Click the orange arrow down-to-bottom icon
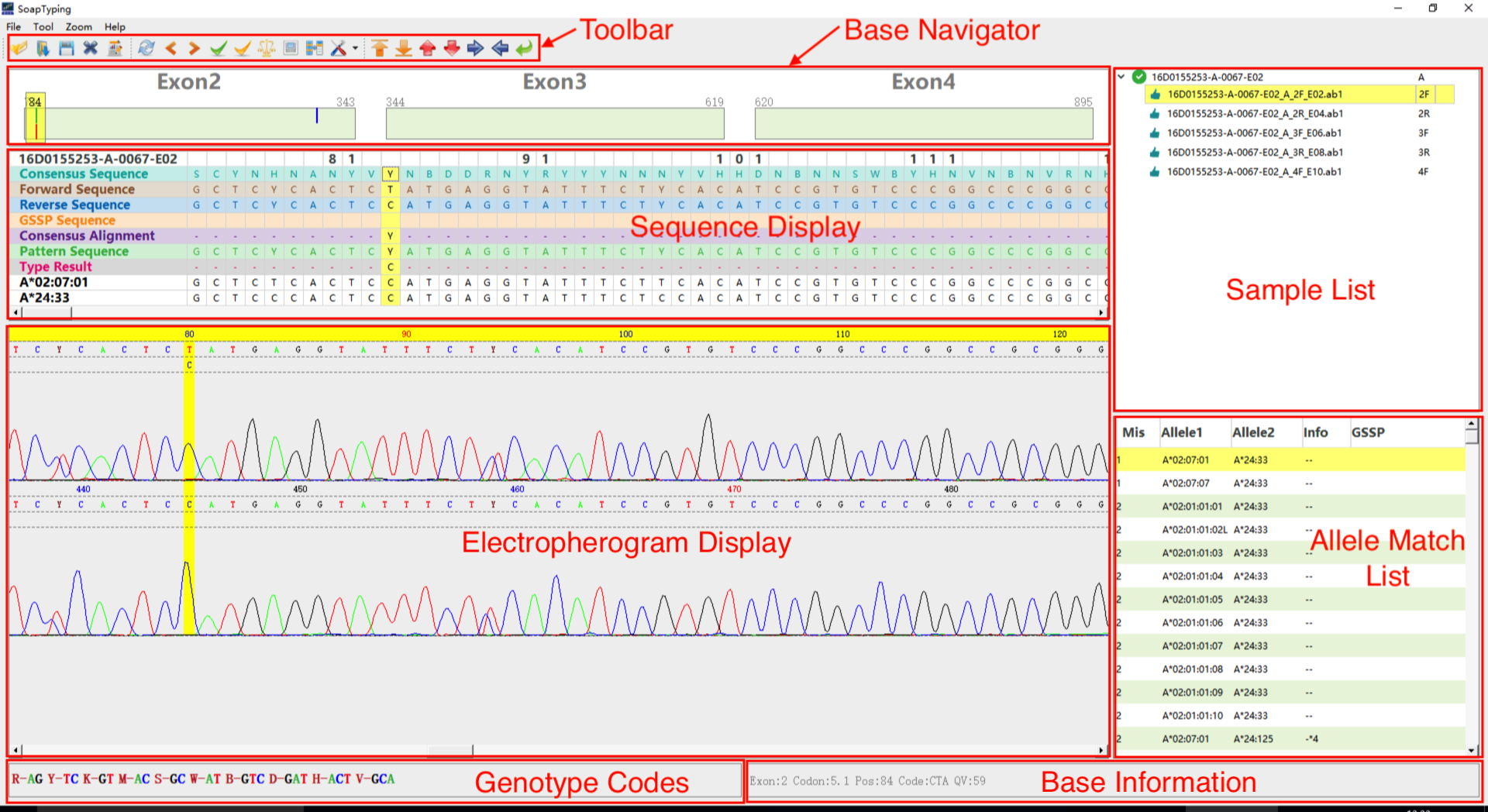Image resolution: width=1488 pixels, height=812 pixels. pos(403,48)
